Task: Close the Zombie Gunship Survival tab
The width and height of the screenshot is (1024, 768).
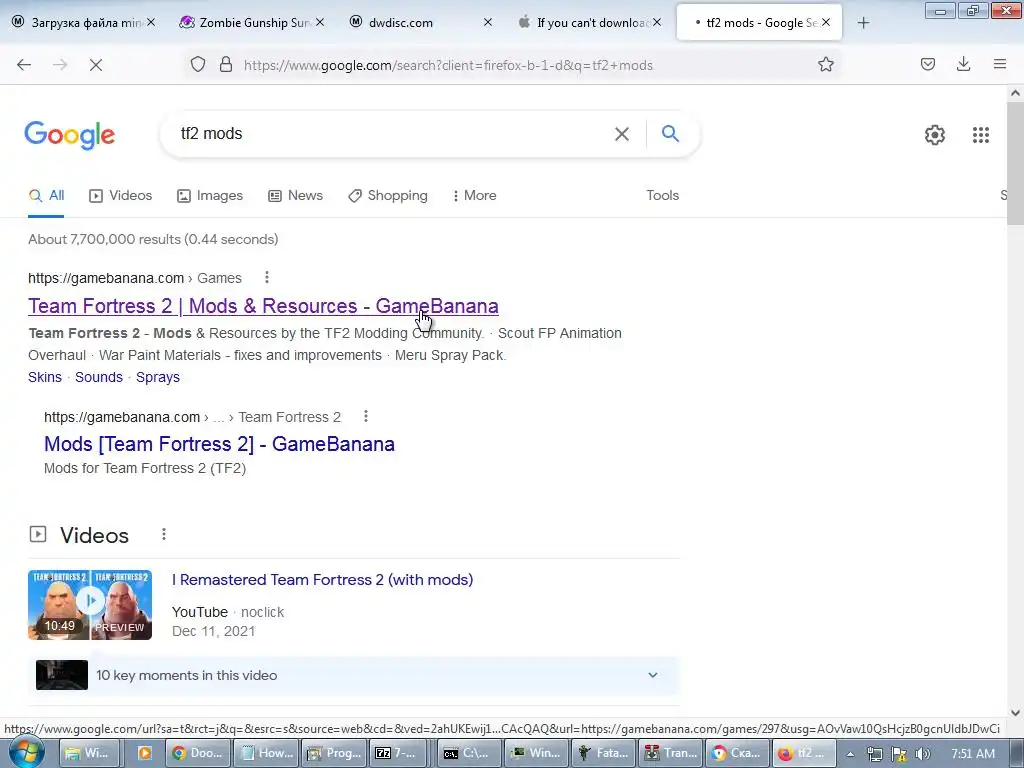Action: (320, 22)
